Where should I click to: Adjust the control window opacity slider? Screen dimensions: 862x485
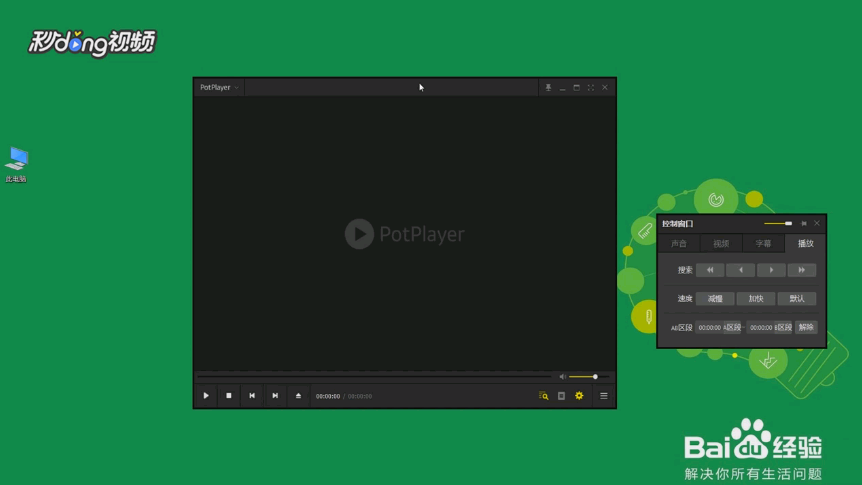pyautogui.click(x=778, y=223)
